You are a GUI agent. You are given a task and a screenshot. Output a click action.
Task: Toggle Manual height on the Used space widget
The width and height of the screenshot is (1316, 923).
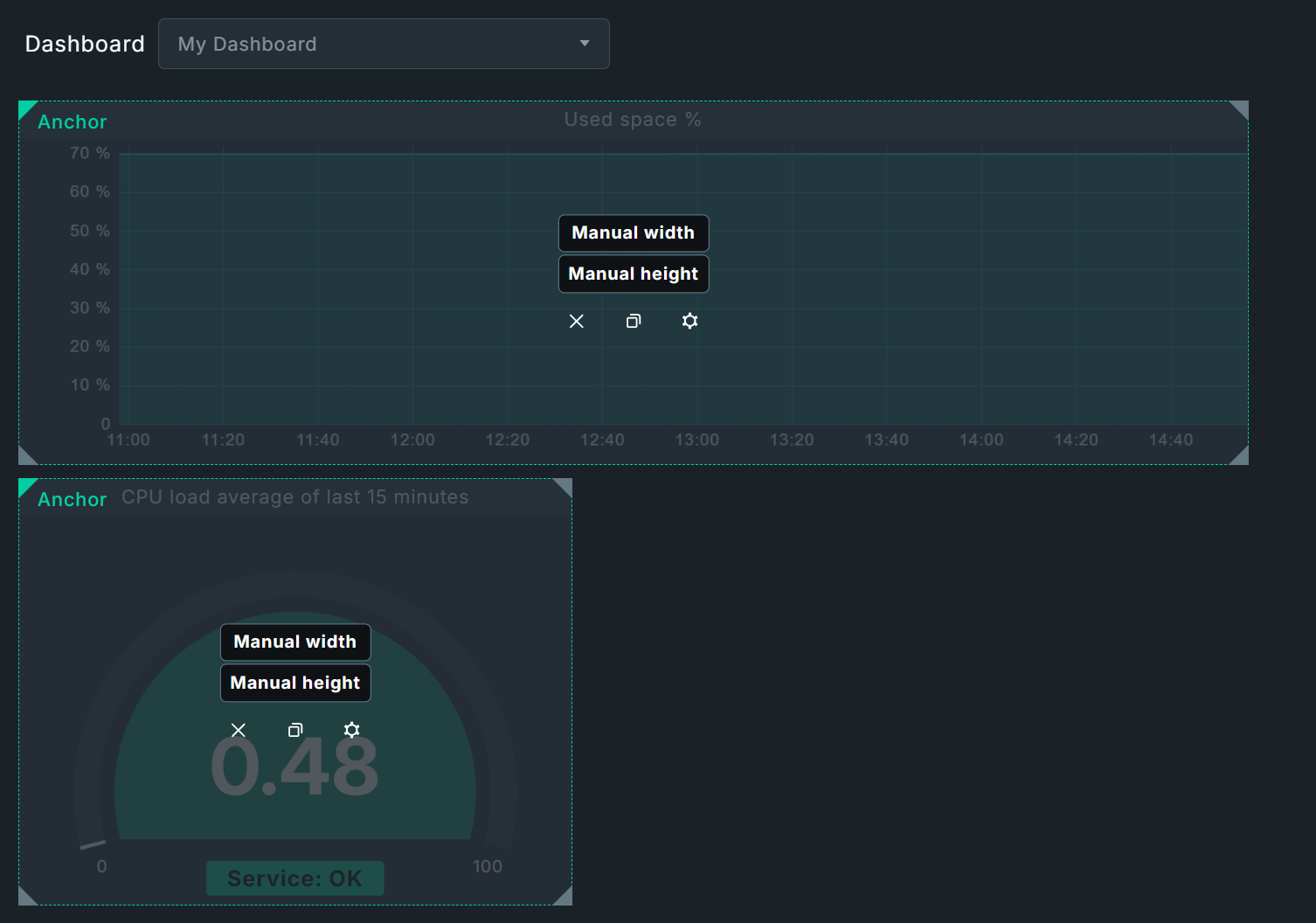633,274
